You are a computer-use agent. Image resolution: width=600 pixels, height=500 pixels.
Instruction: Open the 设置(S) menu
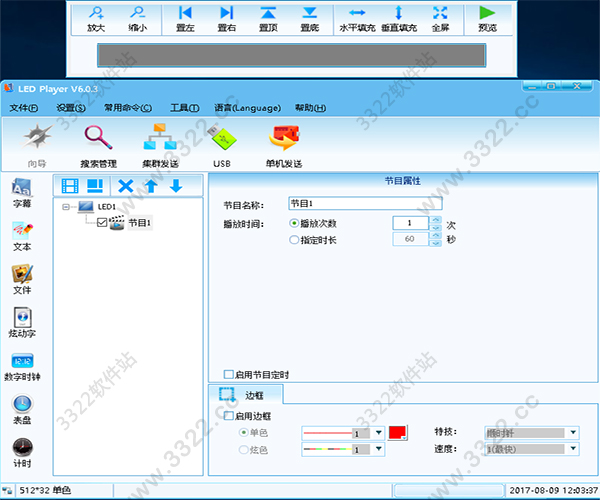click(x=71, y=108)
